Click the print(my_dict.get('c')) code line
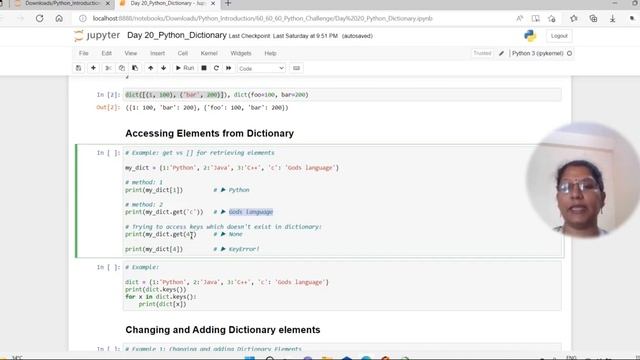This screenshot has width=640, height=360. click(x=164, y=212)
